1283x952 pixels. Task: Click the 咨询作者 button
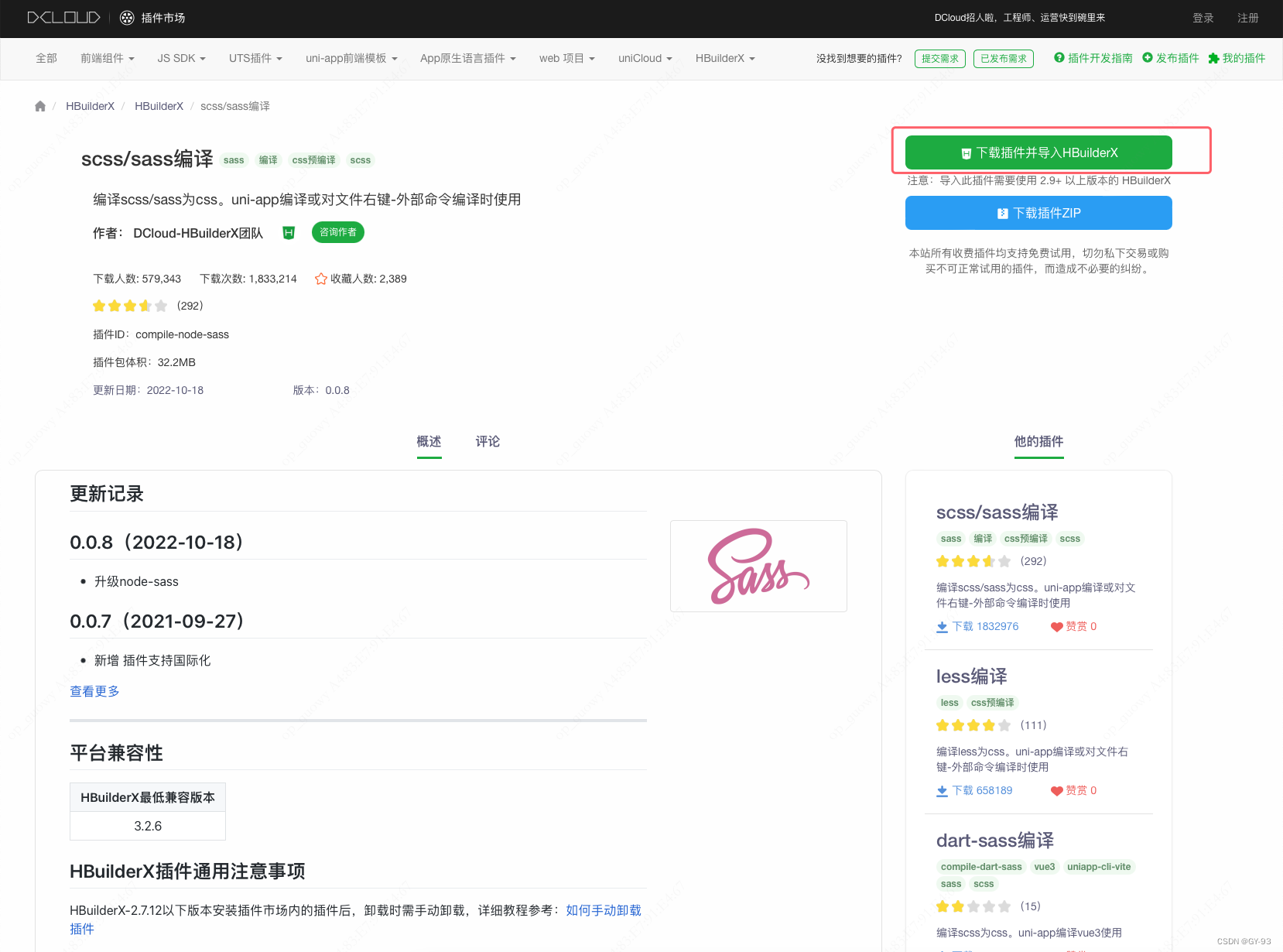pos(338,232)
